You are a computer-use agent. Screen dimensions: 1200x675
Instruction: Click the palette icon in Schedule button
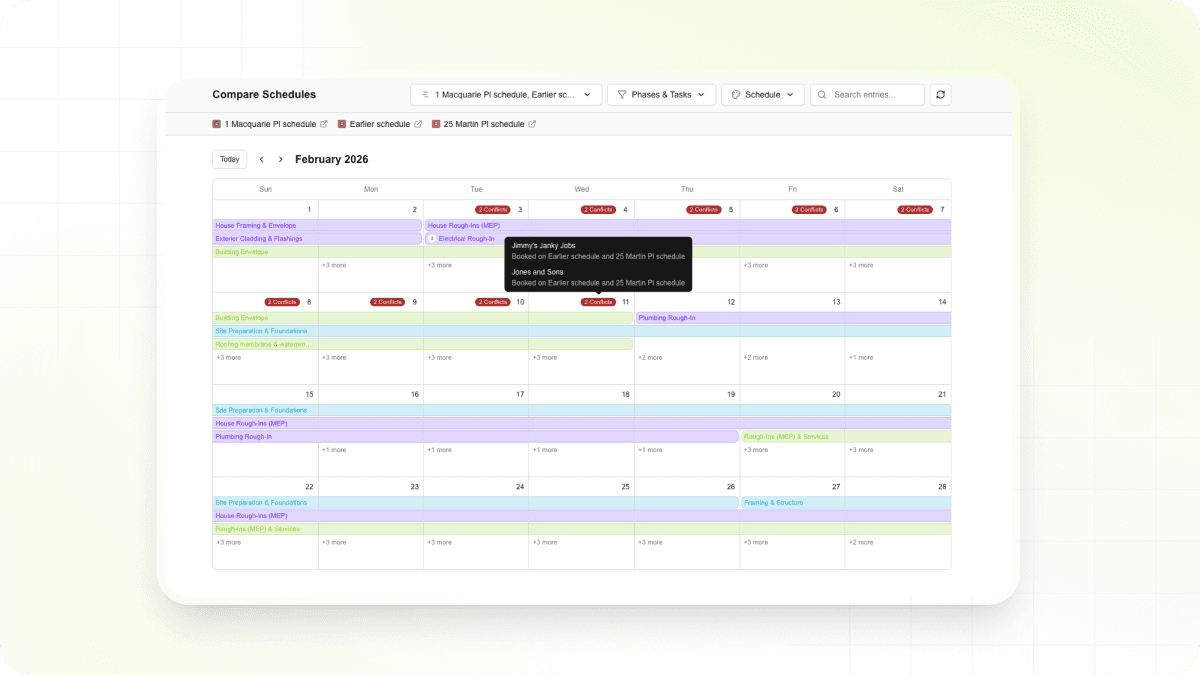(x=735, y=95)
